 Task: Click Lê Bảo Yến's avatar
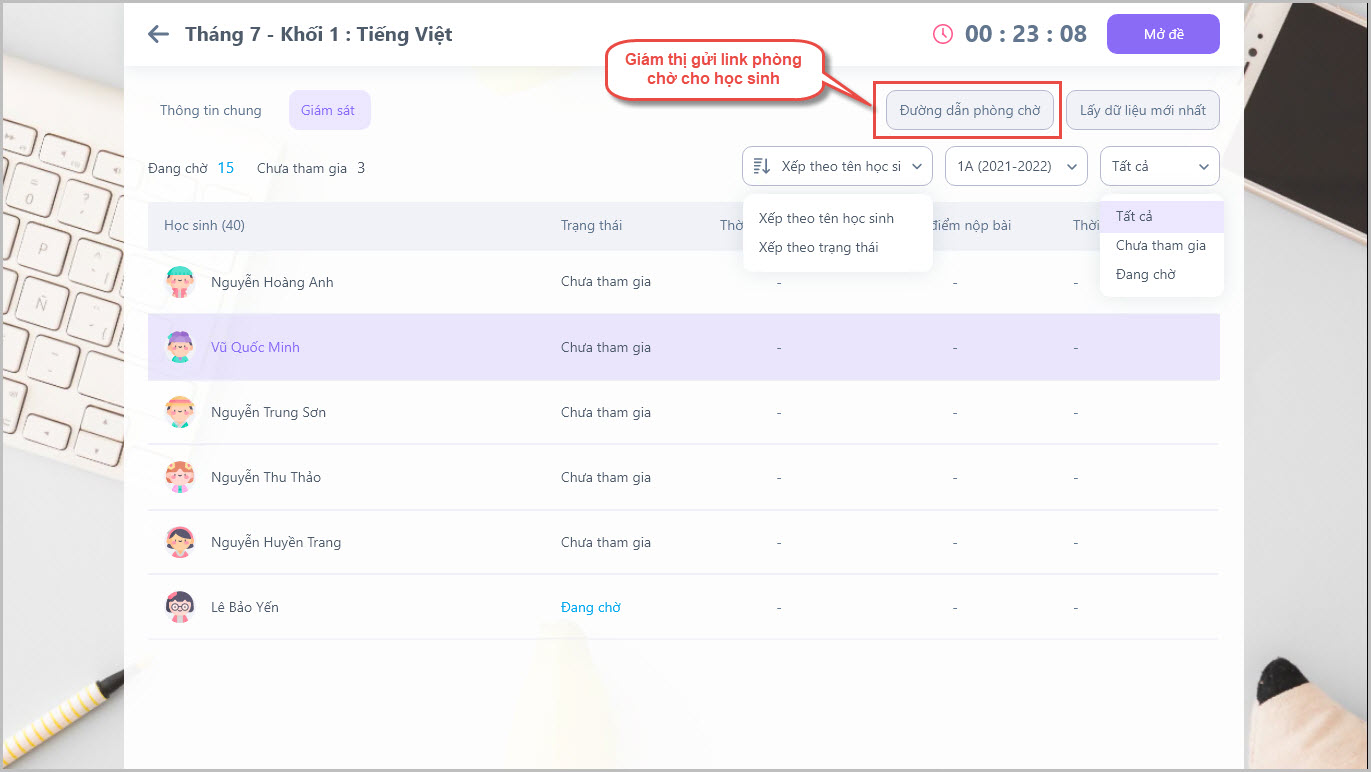tap(180, 607)
